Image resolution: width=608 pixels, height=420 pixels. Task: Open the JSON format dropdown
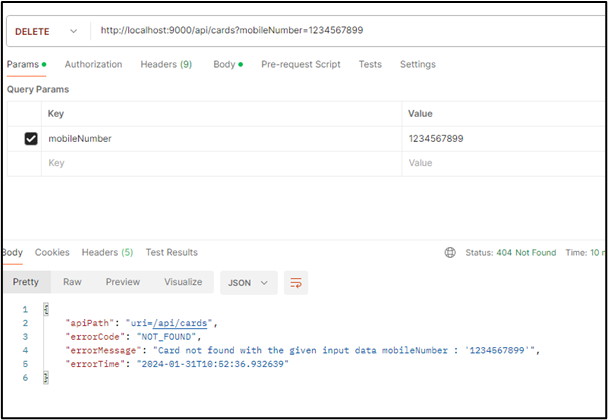click(248, 283)
